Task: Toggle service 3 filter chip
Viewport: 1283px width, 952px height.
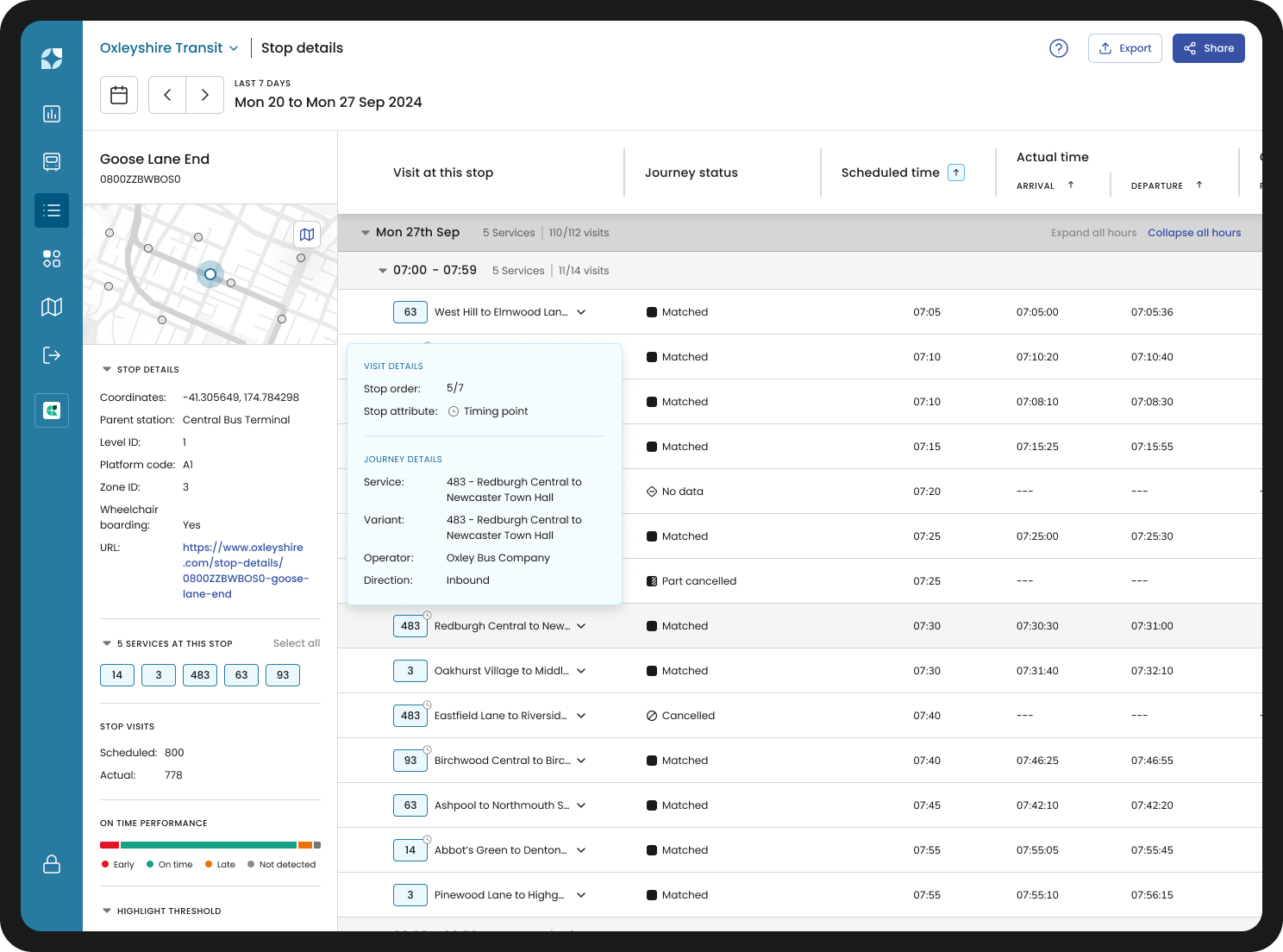Action: pyautogui.click(x=159, y=675)
